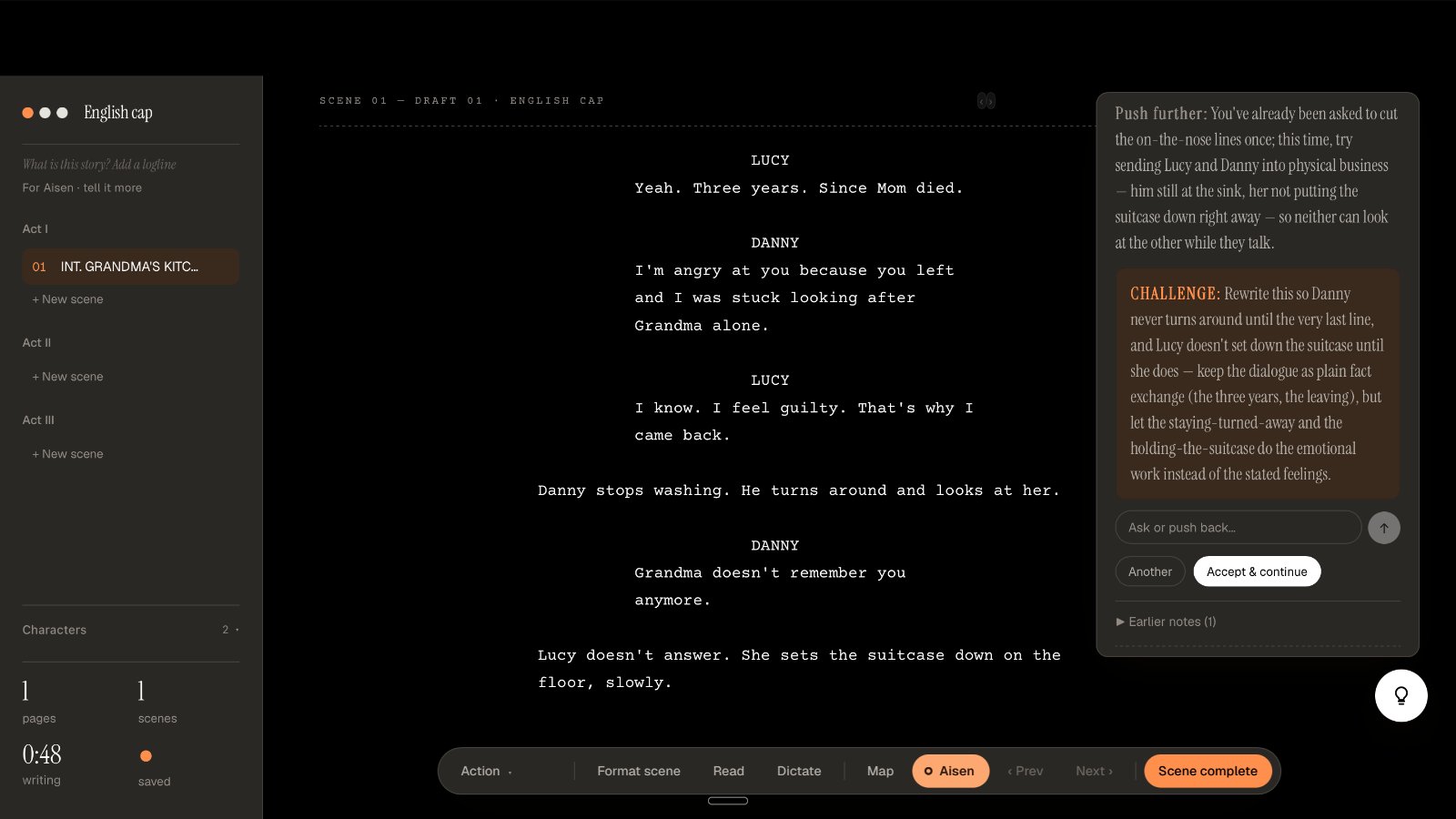Toggle the Aisen assistant button
Screen dimensions: 1456x819
950,771
